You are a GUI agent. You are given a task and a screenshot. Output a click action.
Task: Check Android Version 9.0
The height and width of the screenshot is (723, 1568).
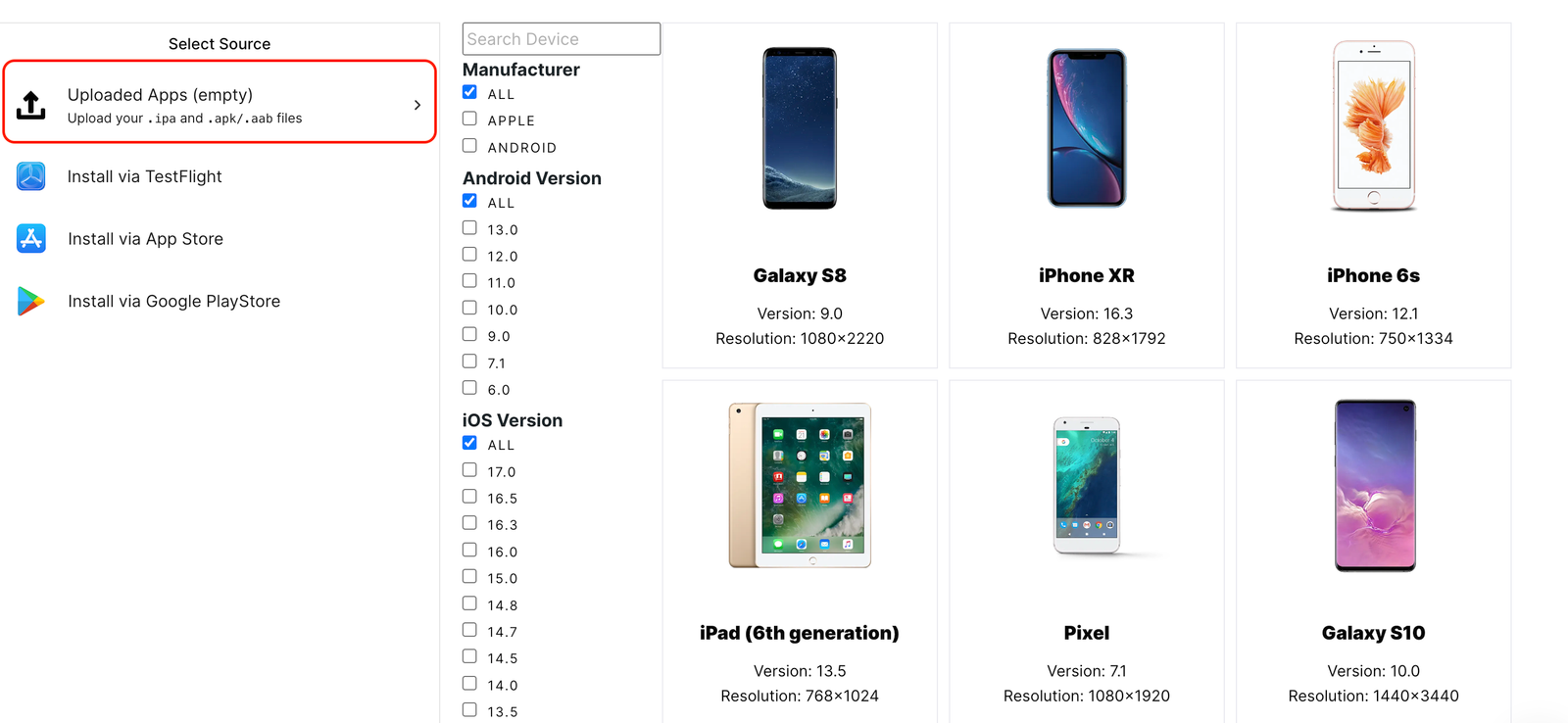pyautogui.click(x=469, y=333)
